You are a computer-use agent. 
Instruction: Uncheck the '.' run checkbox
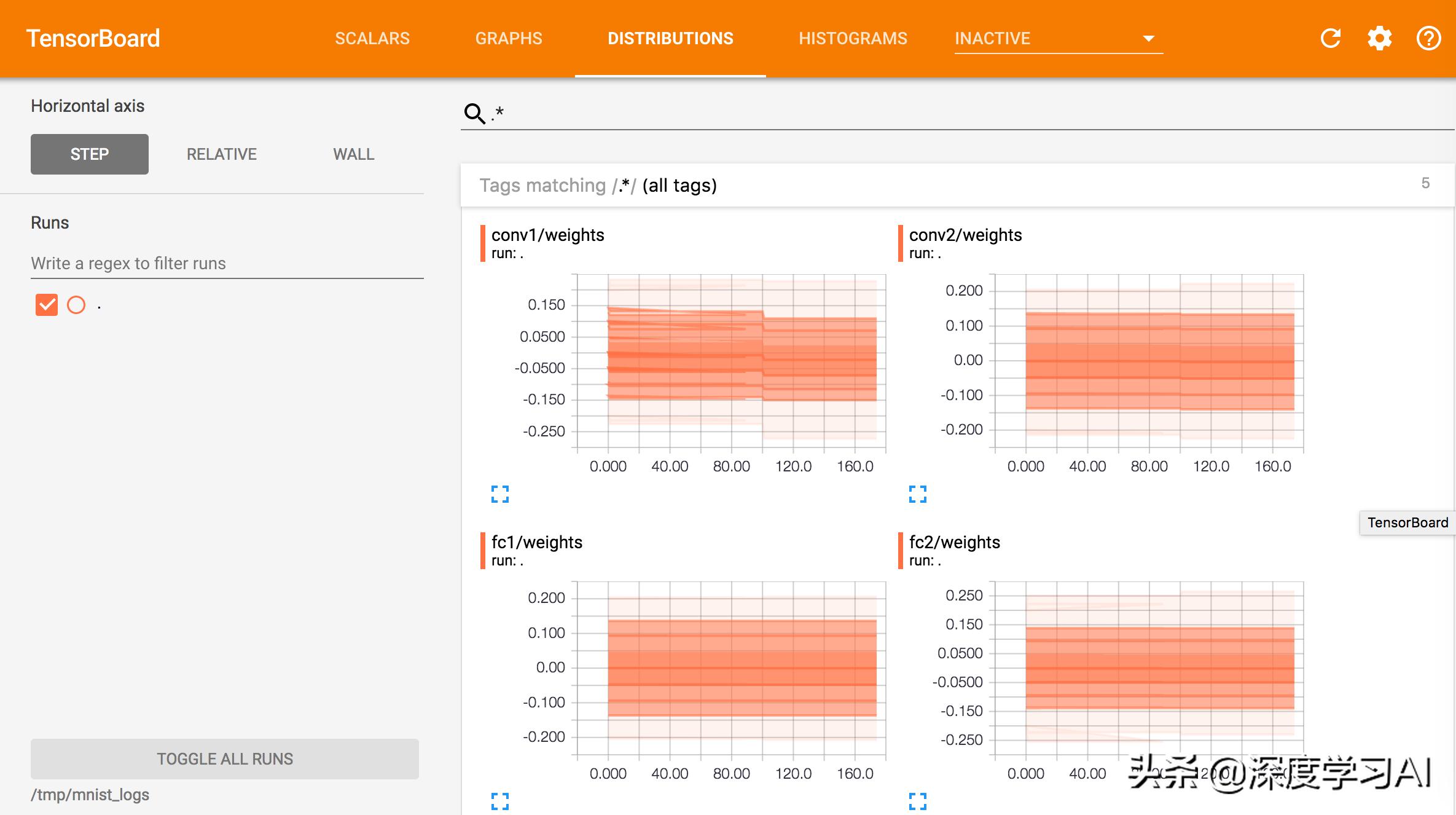[47, 305]
